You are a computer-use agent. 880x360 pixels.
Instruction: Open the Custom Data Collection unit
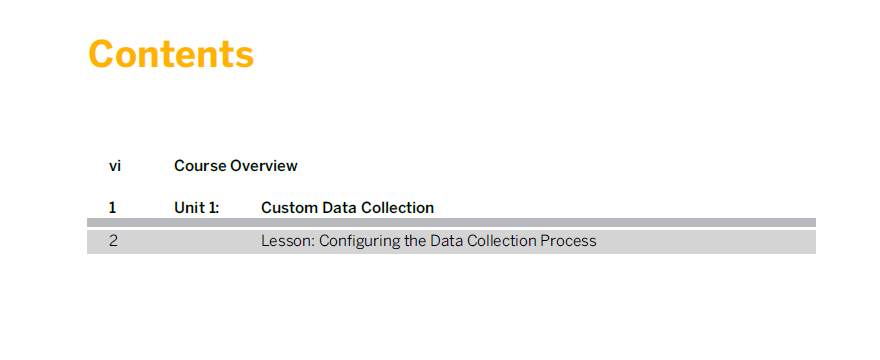[x=347, y=208]
